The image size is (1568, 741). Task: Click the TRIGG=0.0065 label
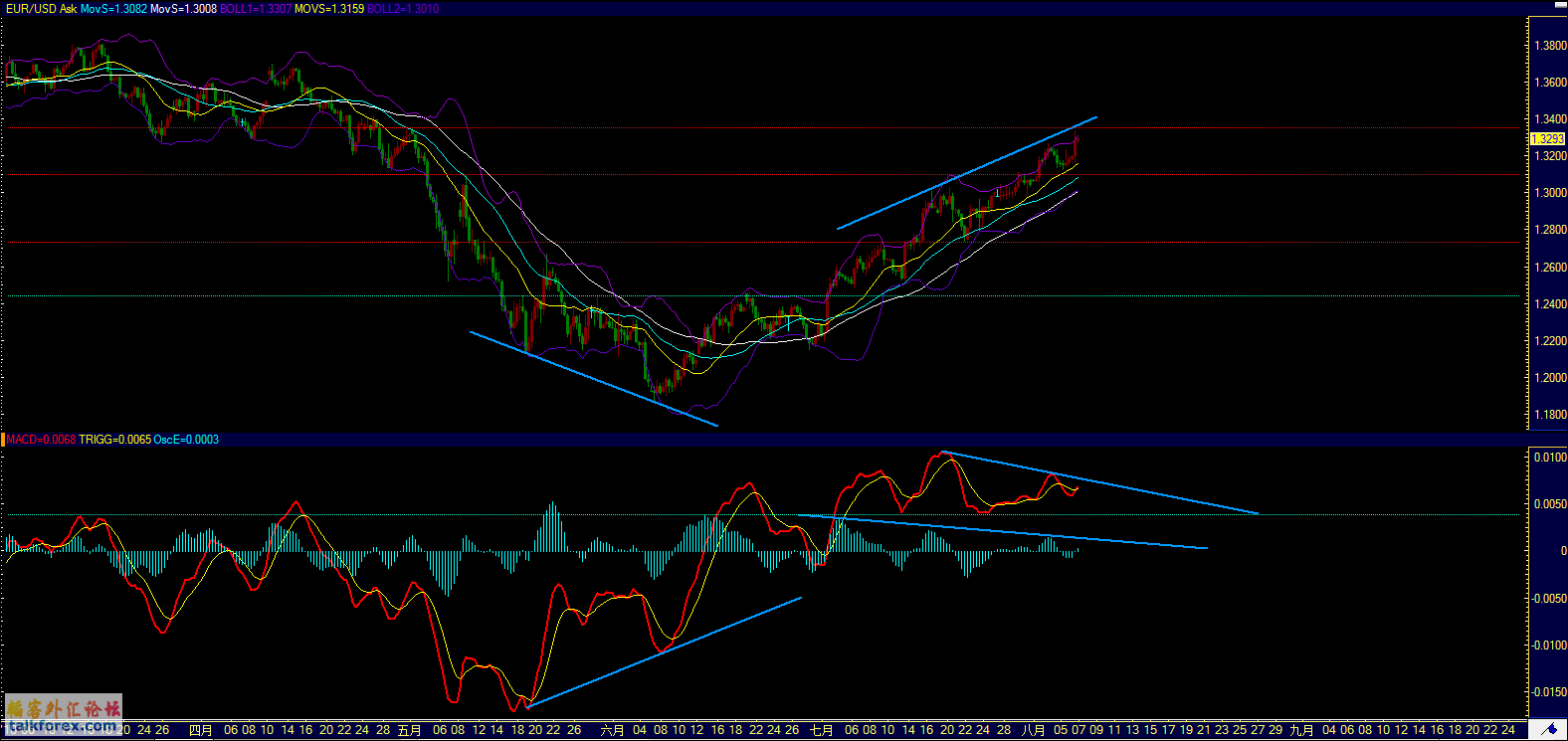[x=115, y=440]
